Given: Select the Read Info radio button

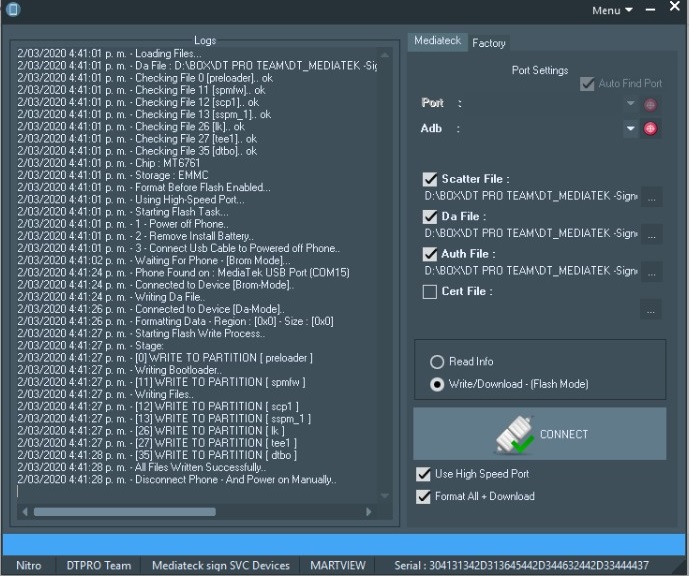Looking at the screenshot, I should click(x=436, y=362).
